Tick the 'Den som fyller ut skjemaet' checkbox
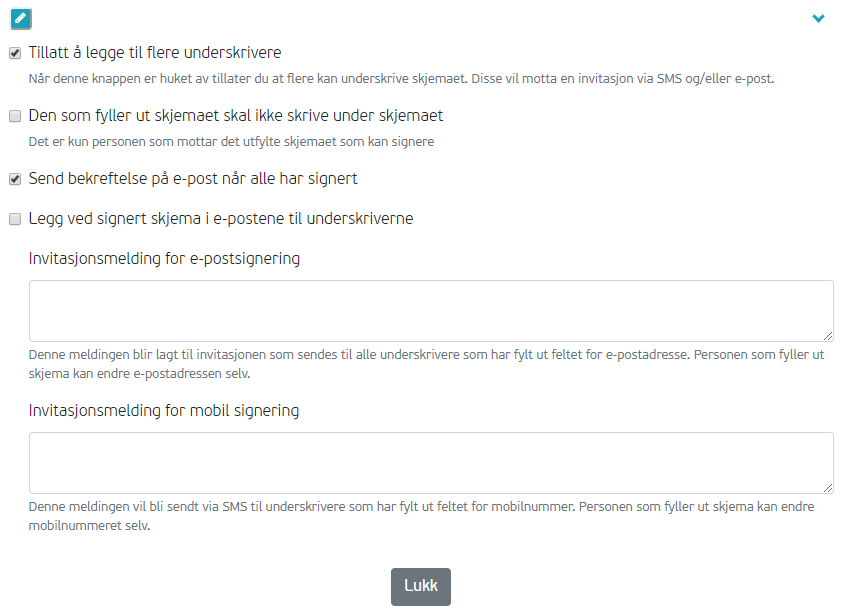 (15, 116)
